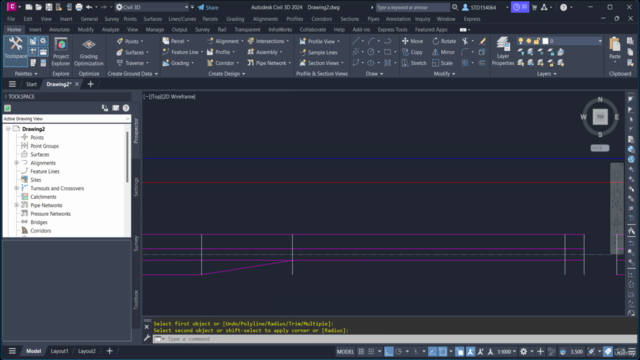The image size is (640, 360).
Task: Expand the Alignments tree node
Action: (x=16, y=163)
